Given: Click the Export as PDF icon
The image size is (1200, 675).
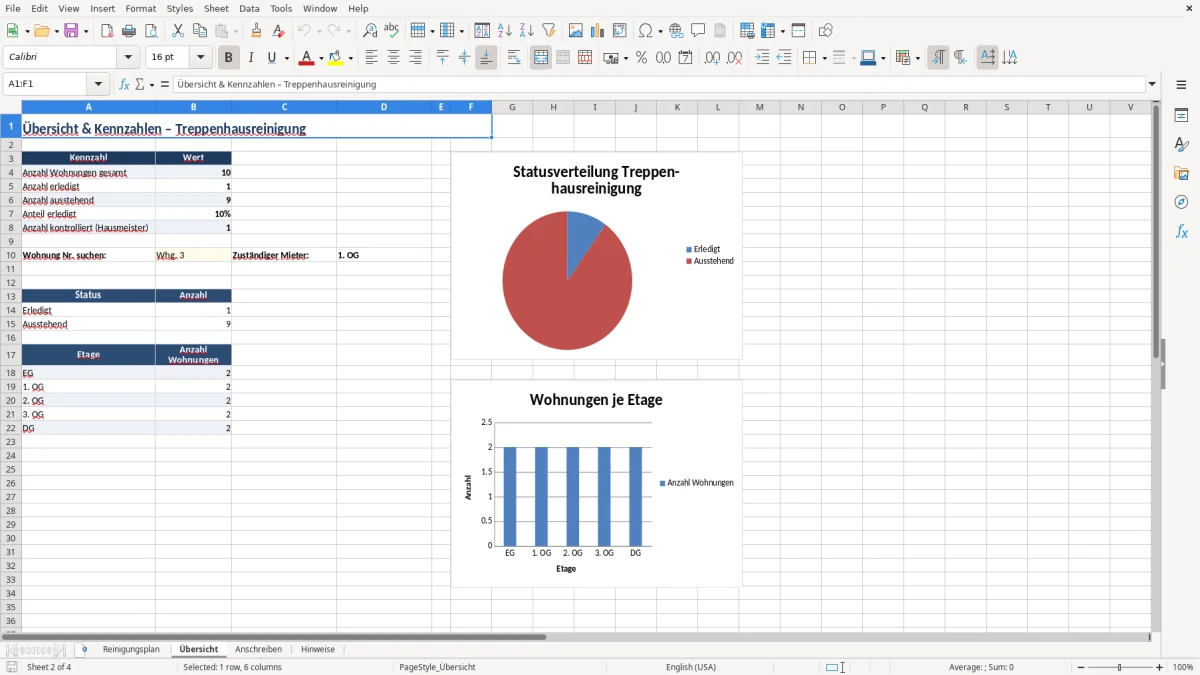Looking at the screenshot, I should point(107,31).
